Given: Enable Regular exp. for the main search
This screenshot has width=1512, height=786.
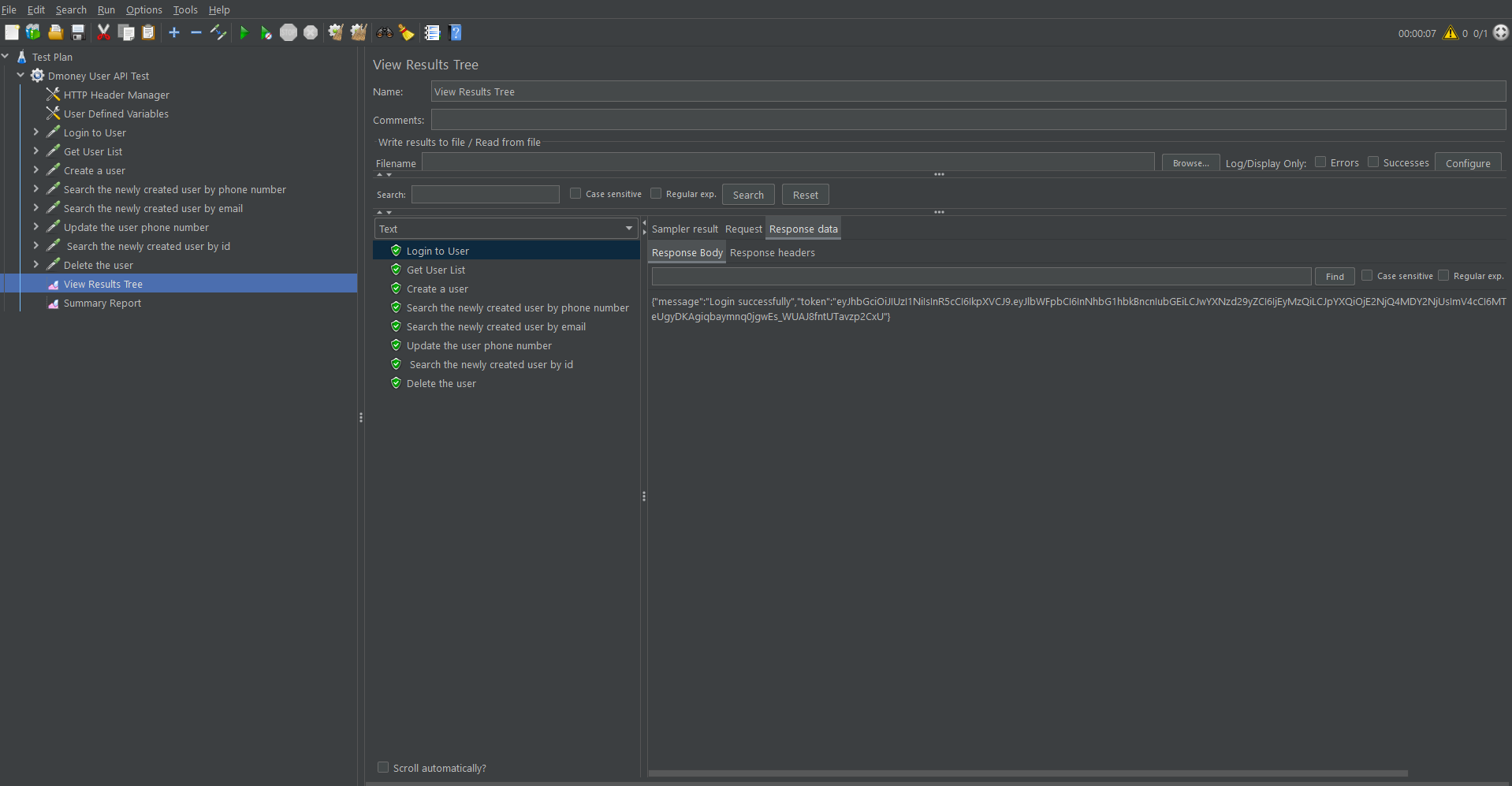Looking at the screenshot, I should (656, 193).
